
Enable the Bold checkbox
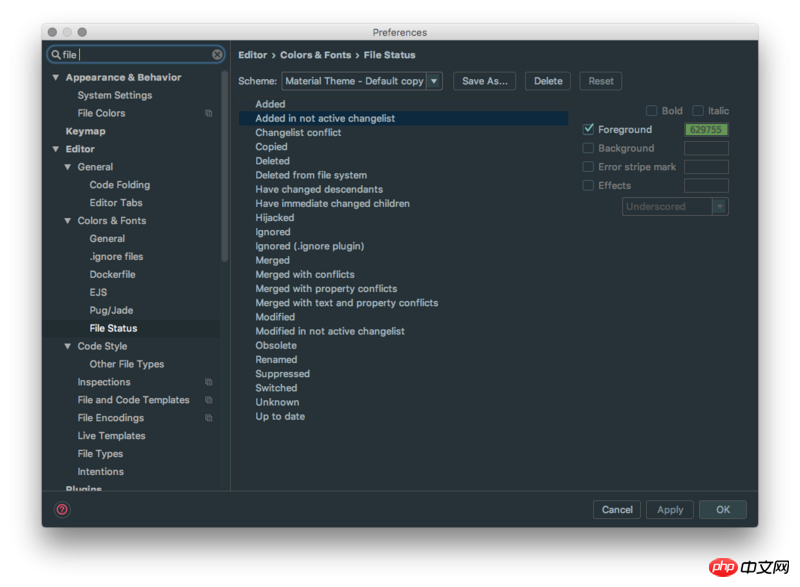tap(652, 111)
